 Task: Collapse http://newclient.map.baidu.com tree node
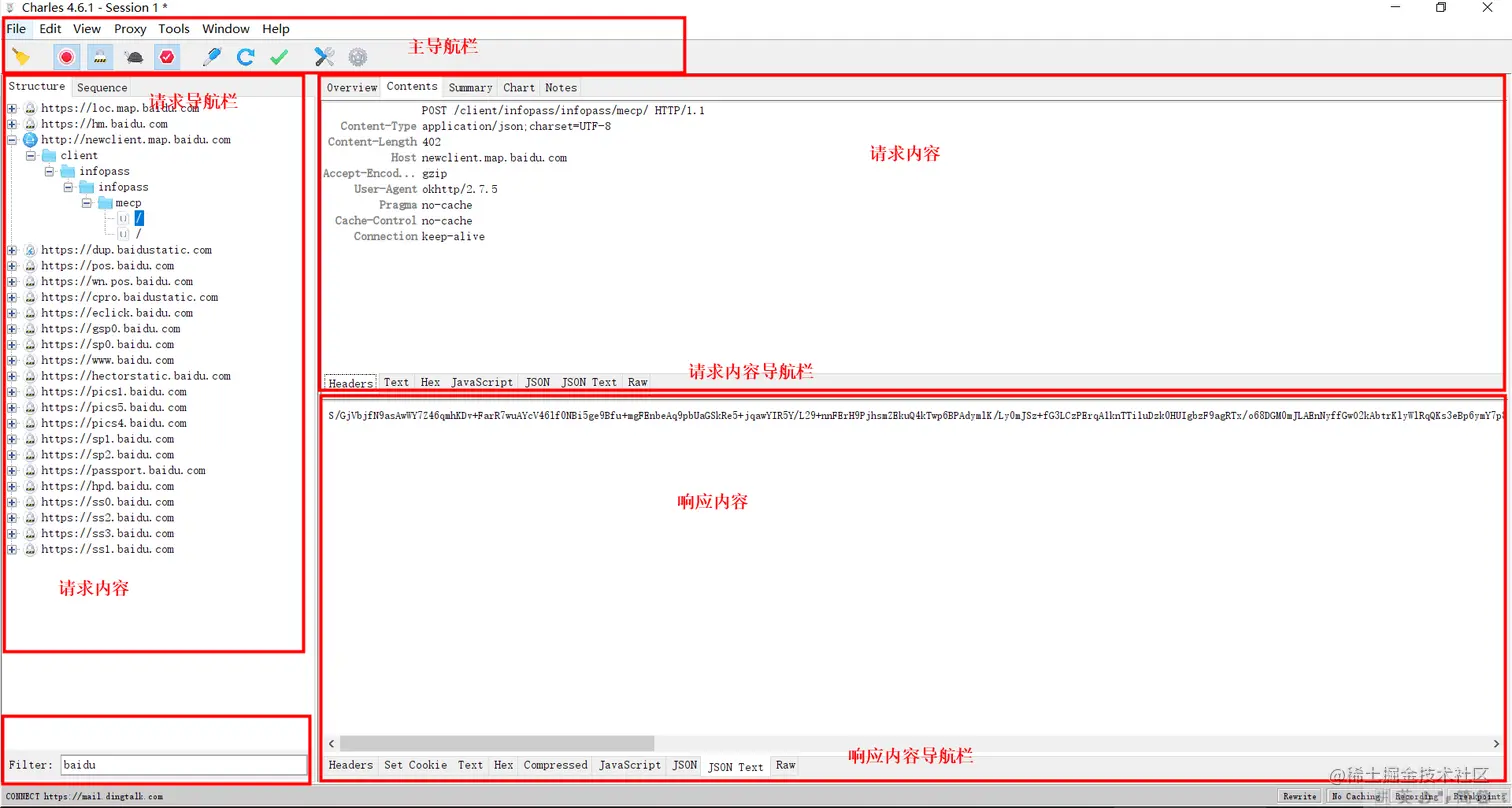point(12,140)
